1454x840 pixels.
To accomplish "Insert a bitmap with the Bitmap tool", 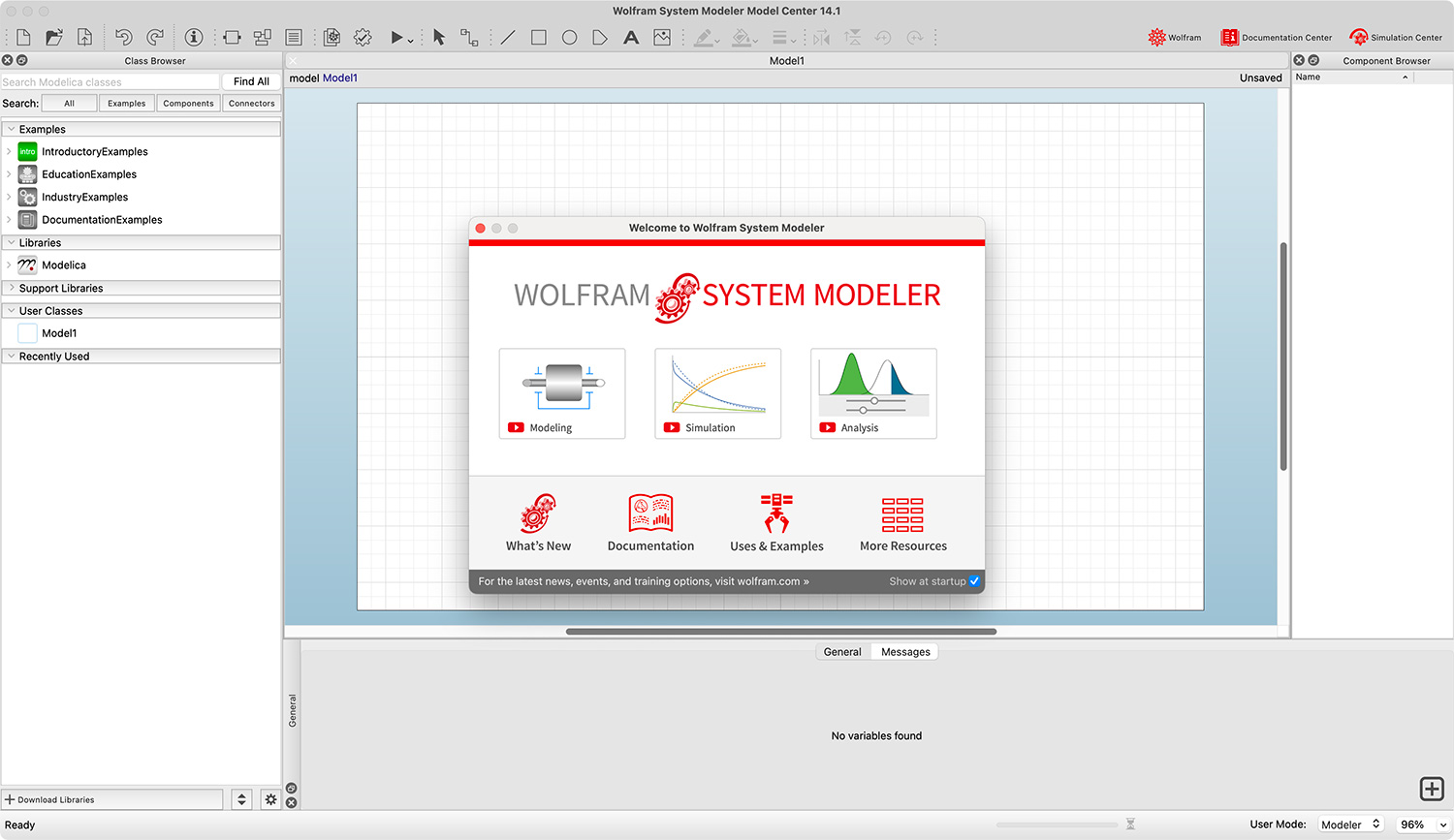I will coord(662,37).
